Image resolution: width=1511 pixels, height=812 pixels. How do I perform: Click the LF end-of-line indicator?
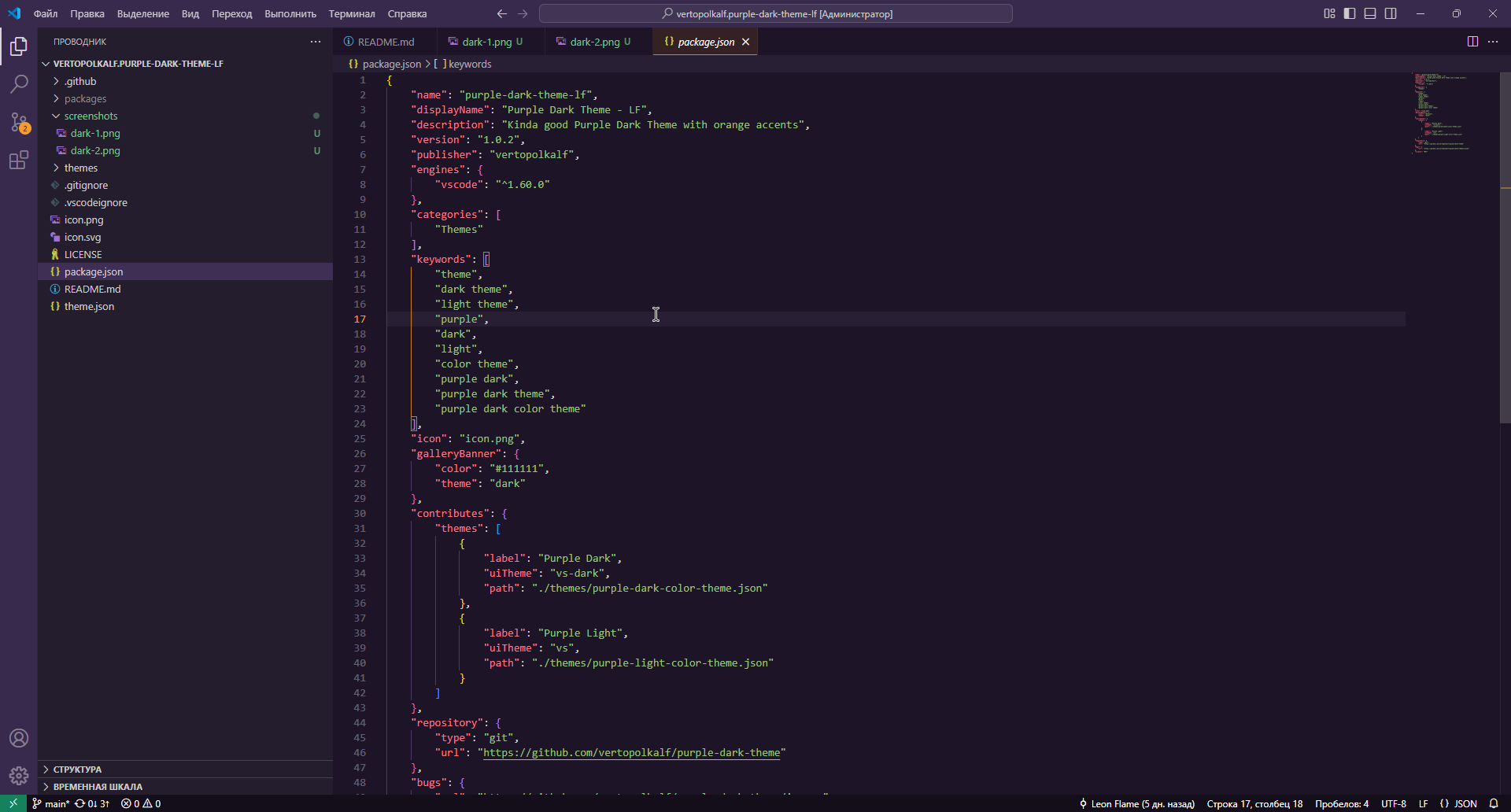pos(1423,803)
